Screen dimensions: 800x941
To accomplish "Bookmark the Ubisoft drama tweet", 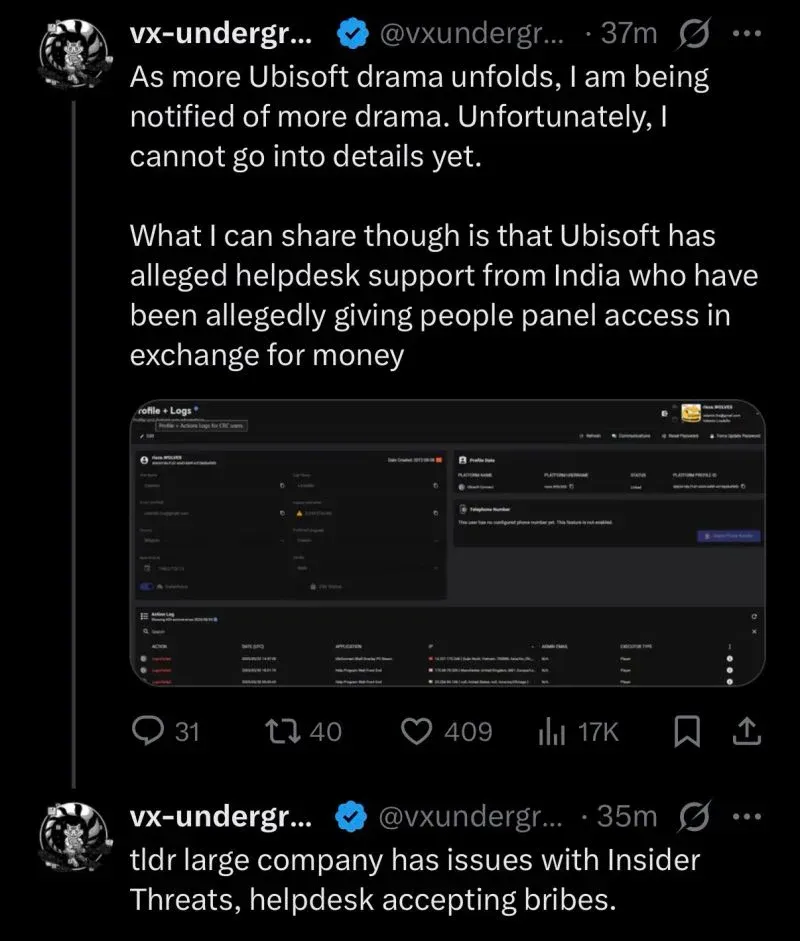I will 686,732.
